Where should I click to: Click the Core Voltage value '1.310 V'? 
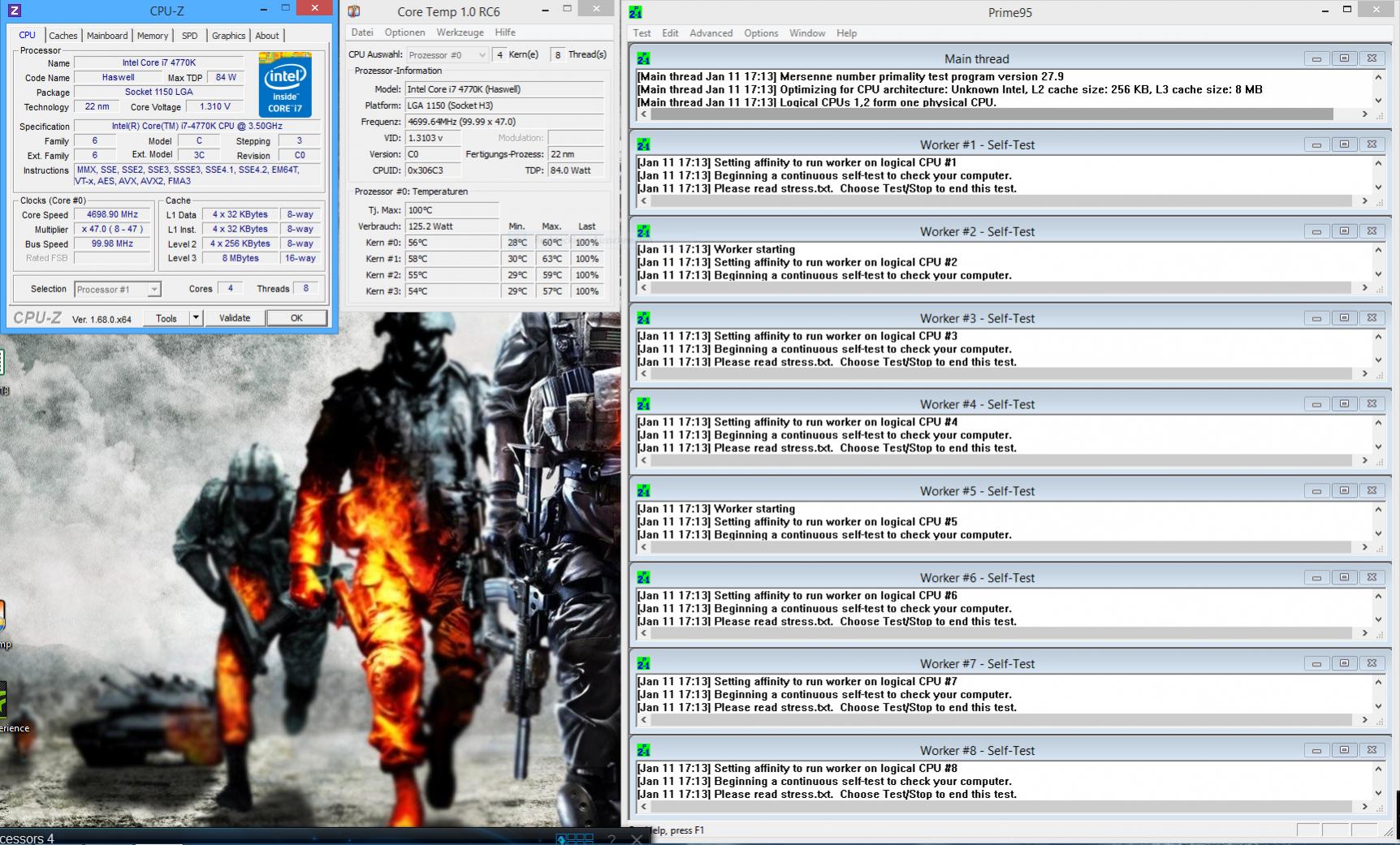tap(215, 106)
